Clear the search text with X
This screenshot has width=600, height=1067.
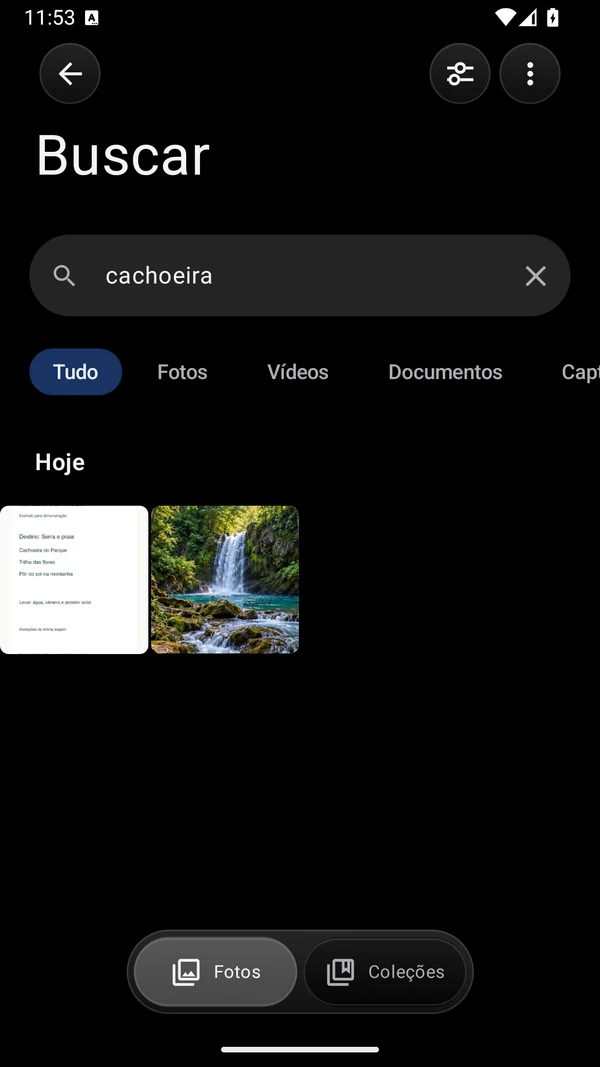click(535, 276)
